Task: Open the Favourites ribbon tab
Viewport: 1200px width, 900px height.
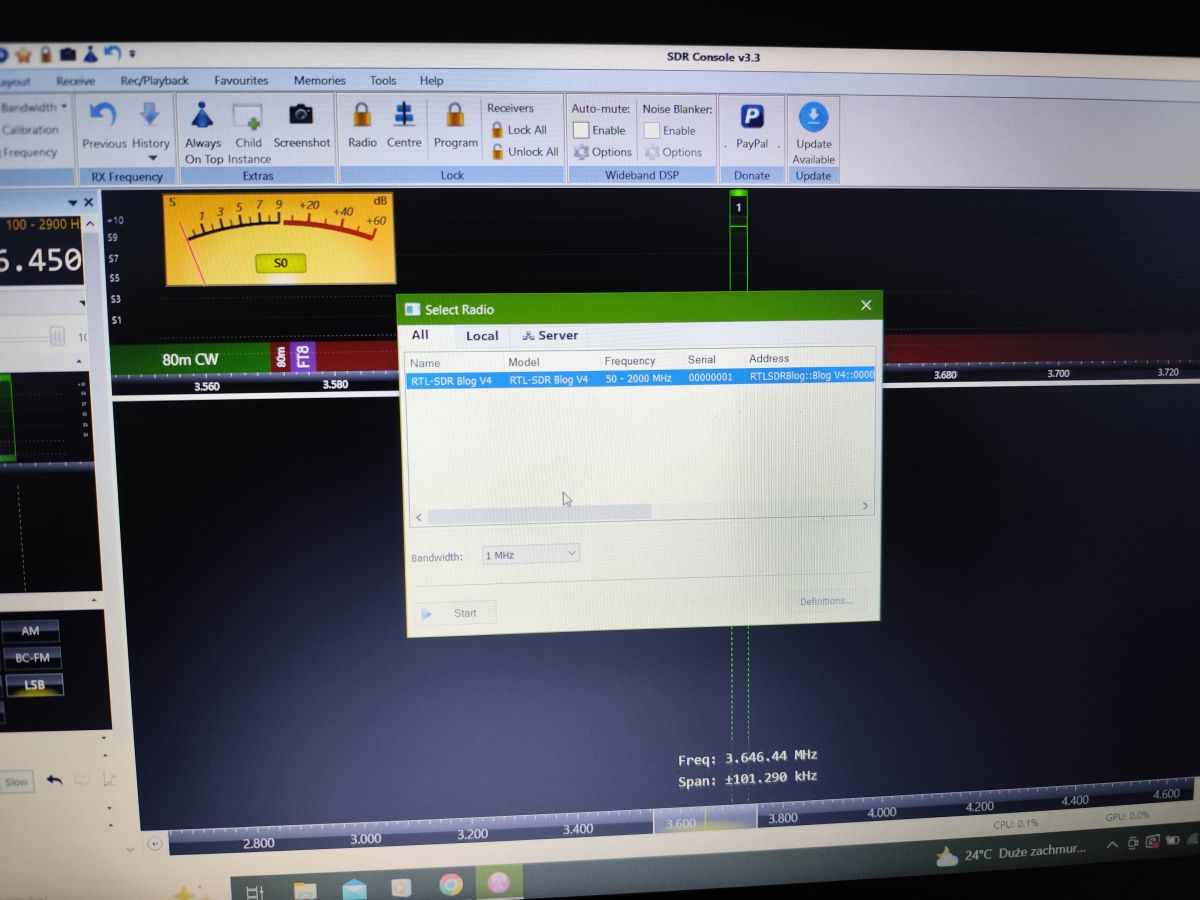Action: coord(241,81)
